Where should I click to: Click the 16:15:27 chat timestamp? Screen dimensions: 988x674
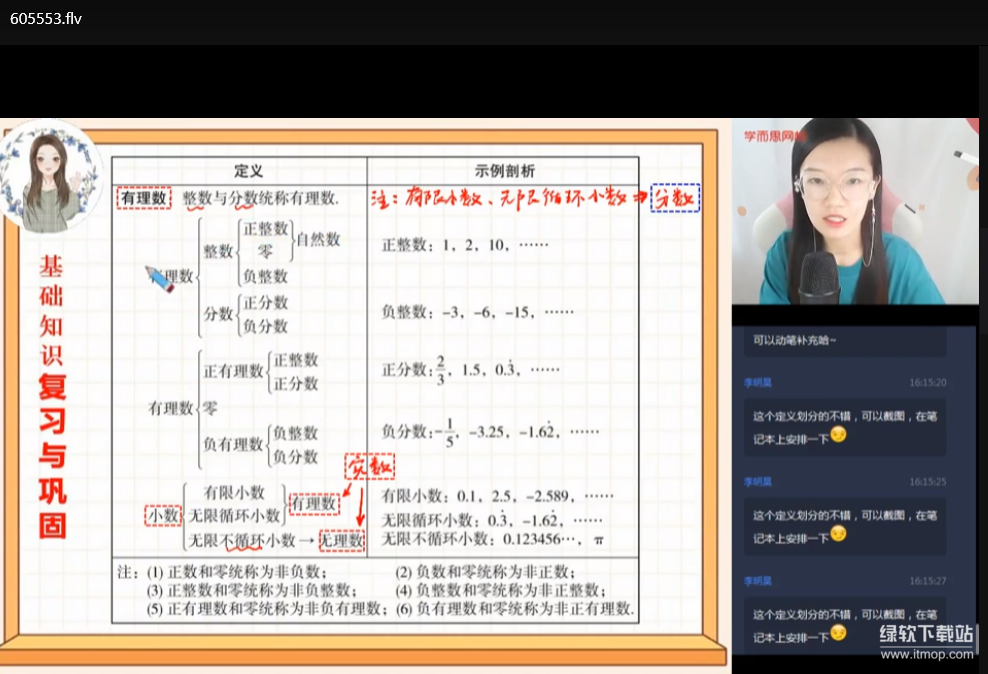pos(928,581)
